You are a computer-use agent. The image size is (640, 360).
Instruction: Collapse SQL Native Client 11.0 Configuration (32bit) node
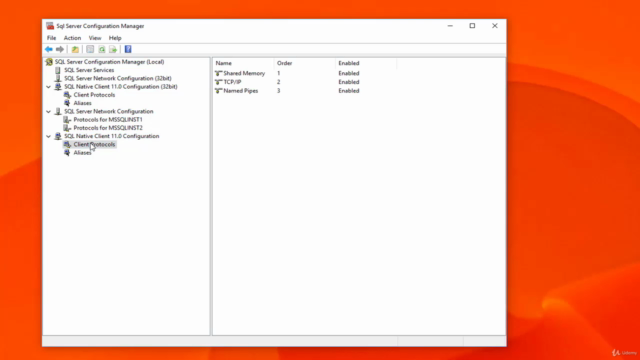(49, 87)
